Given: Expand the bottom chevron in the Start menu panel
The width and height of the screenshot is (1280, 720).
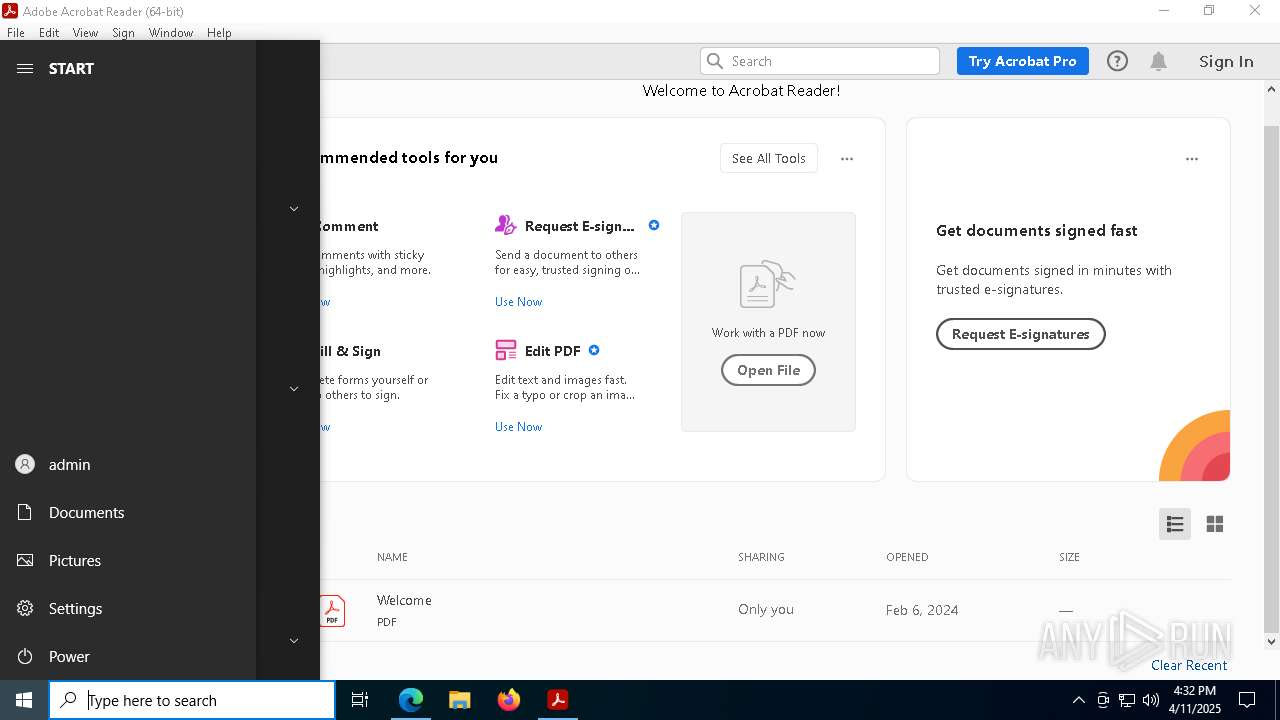Looking at the screenshot, I should (294, 640).
